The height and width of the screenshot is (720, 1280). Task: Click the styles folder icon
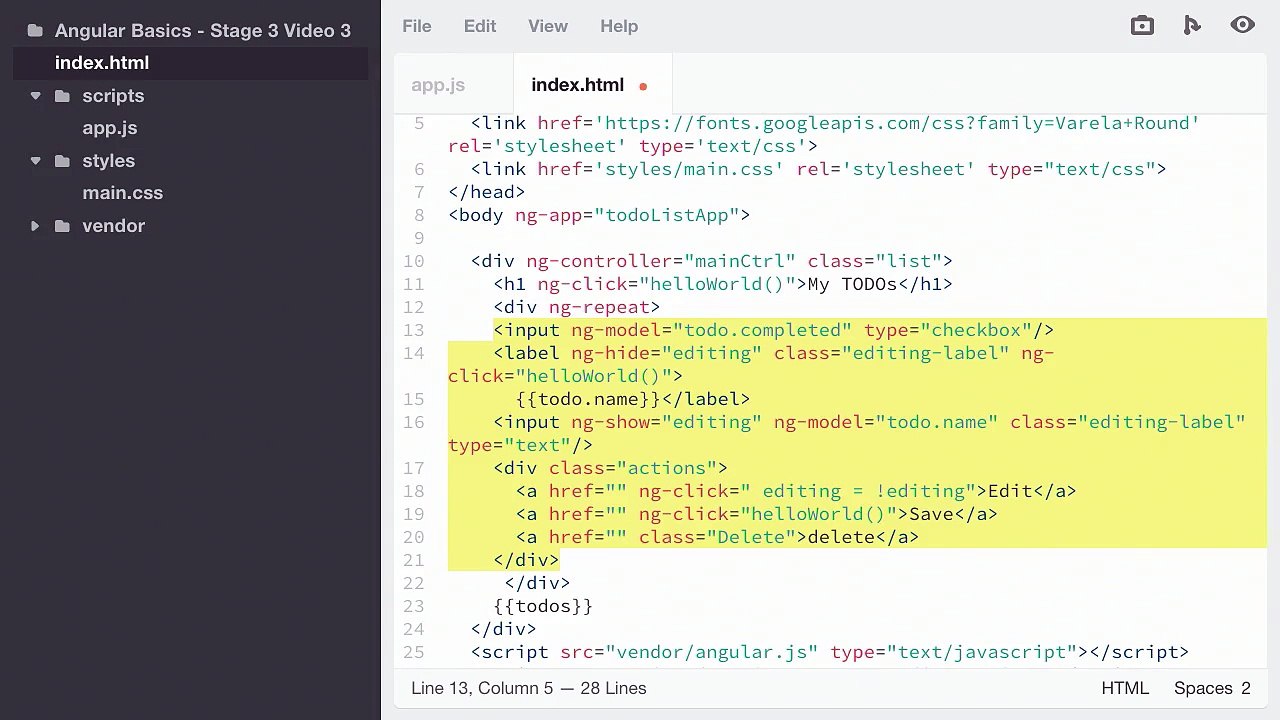(62, 161)
